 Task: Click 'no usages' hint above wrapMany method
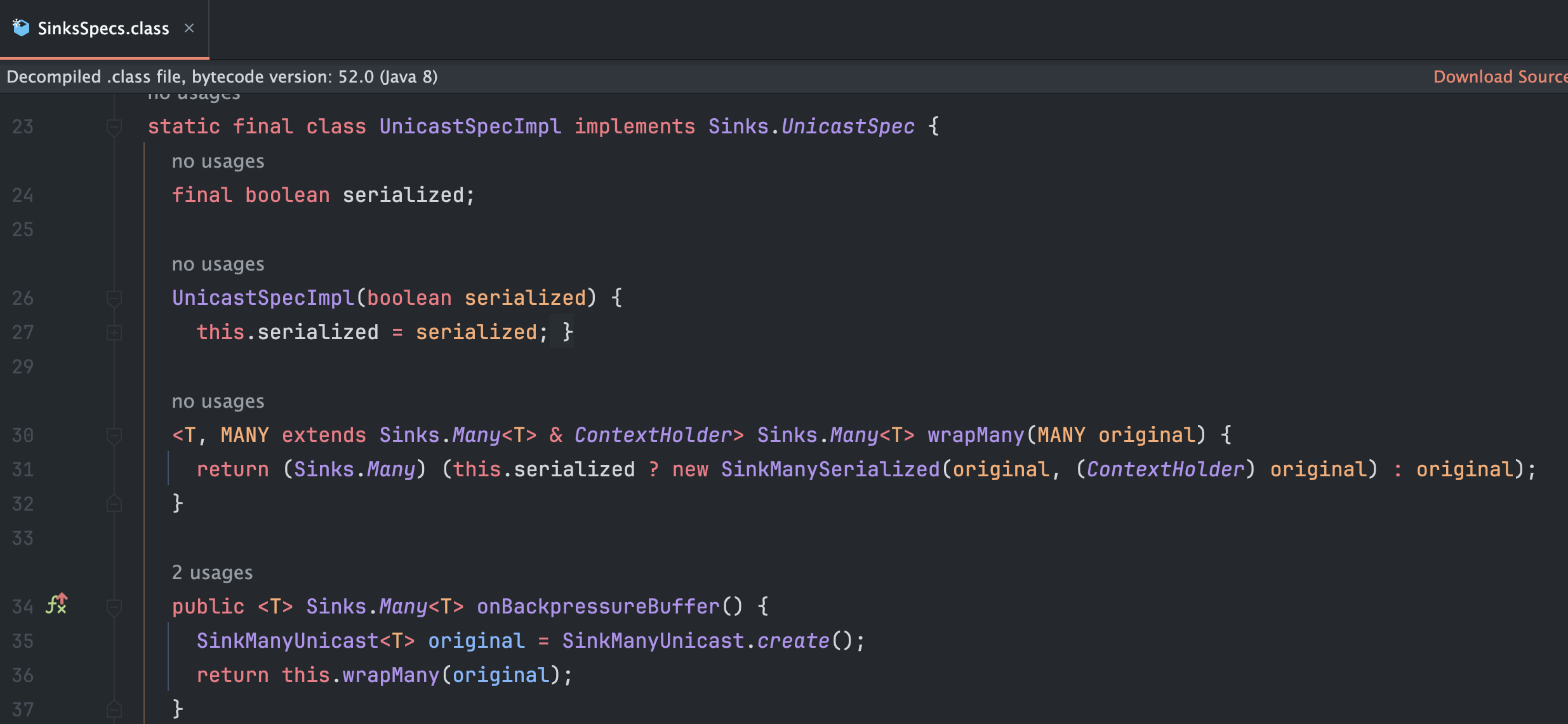[x=218, y=401]
